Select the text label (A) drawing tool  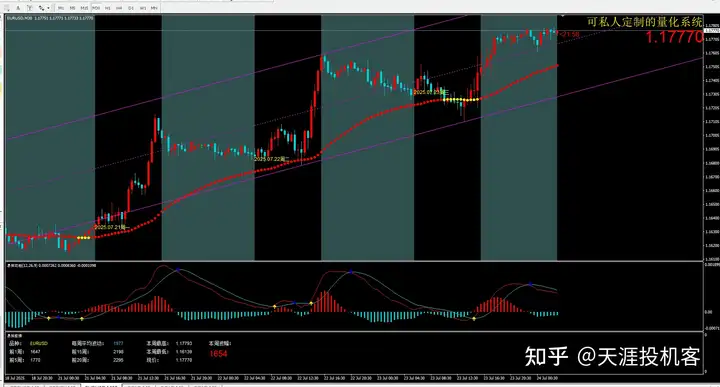tap(18, 8)
